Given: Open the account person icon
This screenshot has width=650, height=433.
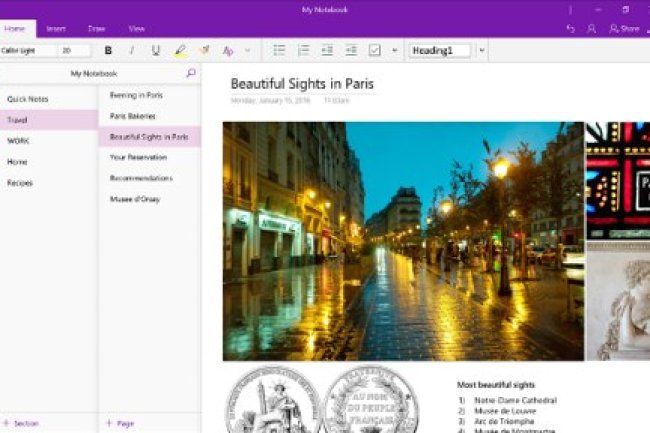Looking at the screenshot, I should (x=592, y=29).
